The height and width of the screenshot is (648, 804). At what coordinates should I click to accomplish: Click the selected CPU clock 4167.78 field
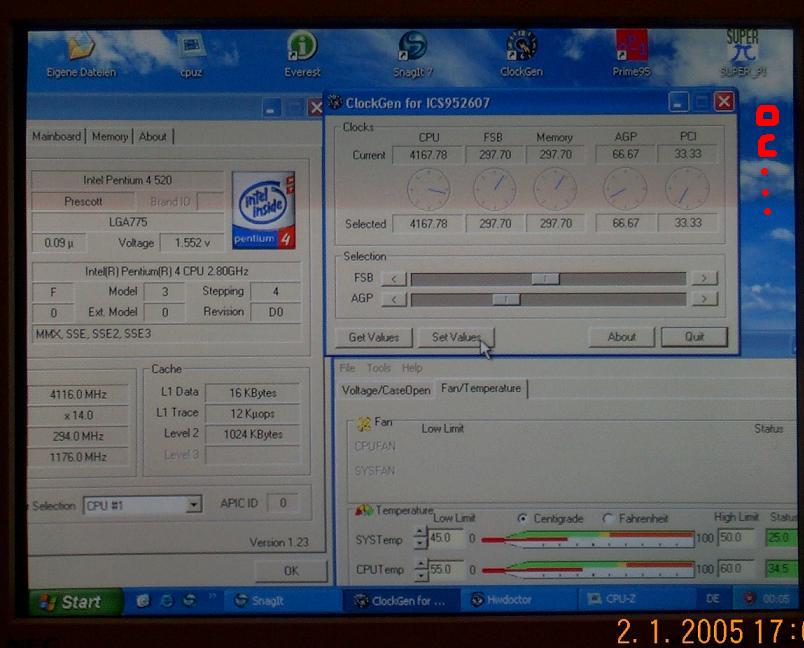428,224
